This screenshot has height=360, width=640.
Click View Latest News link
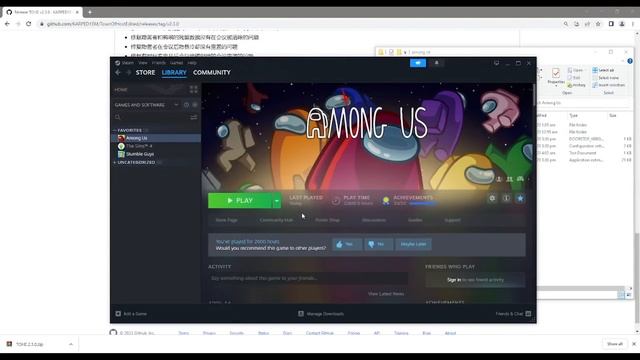coord(386,294)
